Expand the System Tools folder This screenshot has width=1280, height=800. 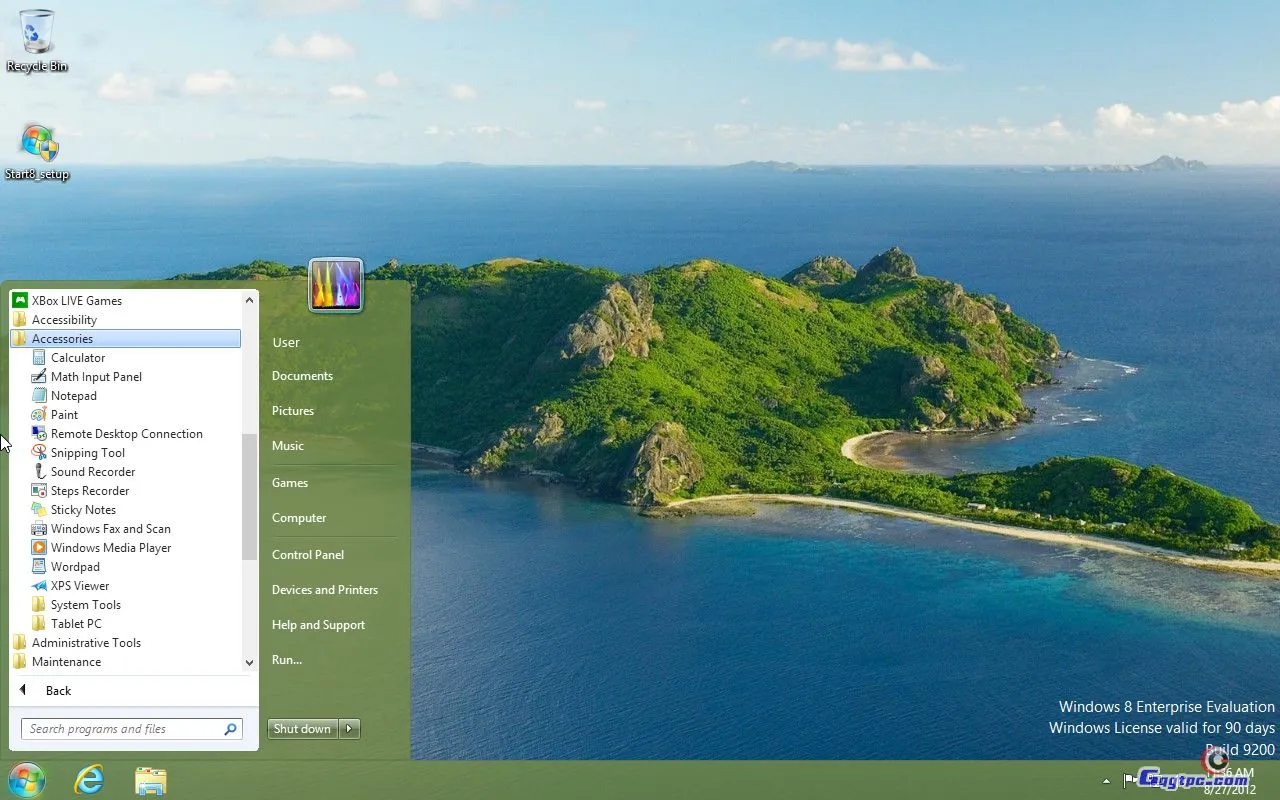tap(85, 605)
